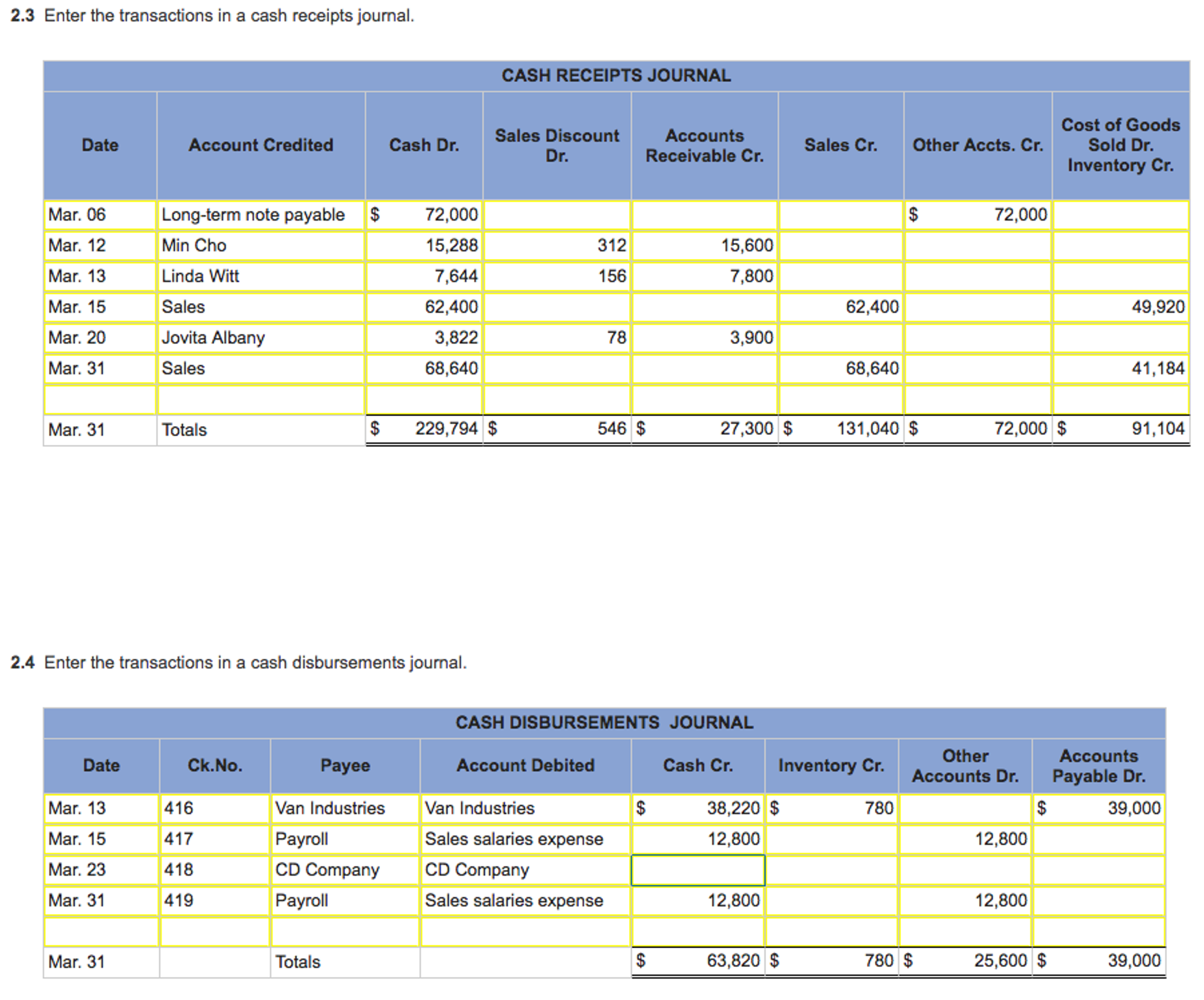1204x1000 pixels.
Task: Click the Mar. 12 date cell
Action: 100,245
